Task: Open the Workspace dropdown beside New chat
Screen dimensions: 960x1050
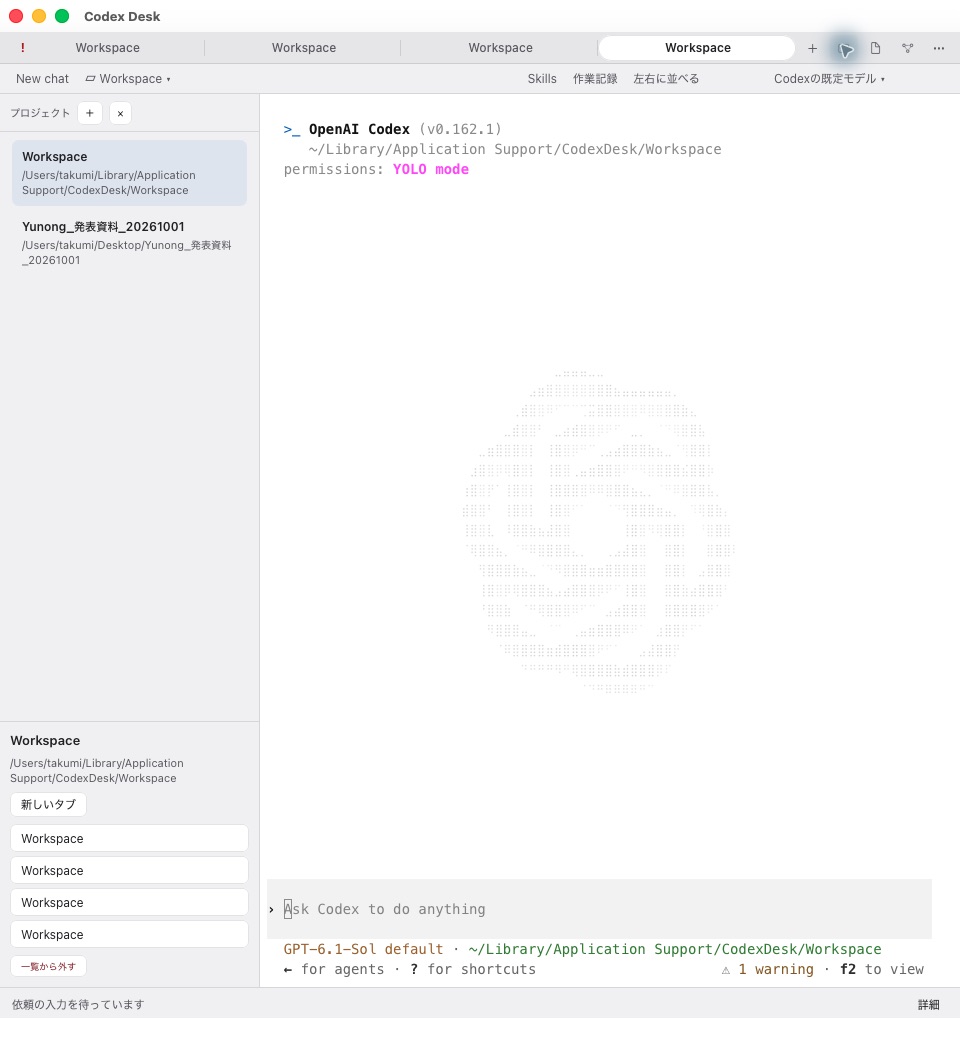Action: point(128,78)
